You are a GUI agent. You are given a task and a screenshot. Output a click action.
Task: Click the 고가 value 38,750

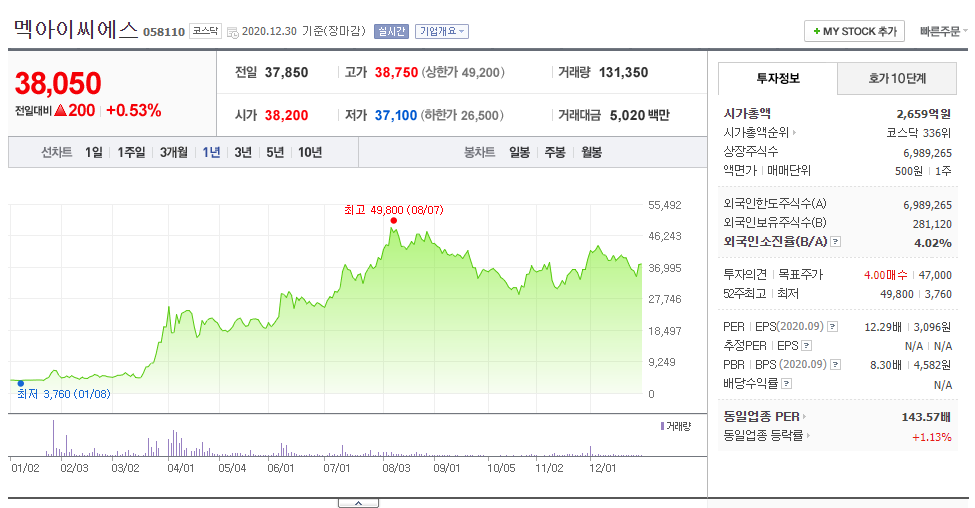point(396,73)
